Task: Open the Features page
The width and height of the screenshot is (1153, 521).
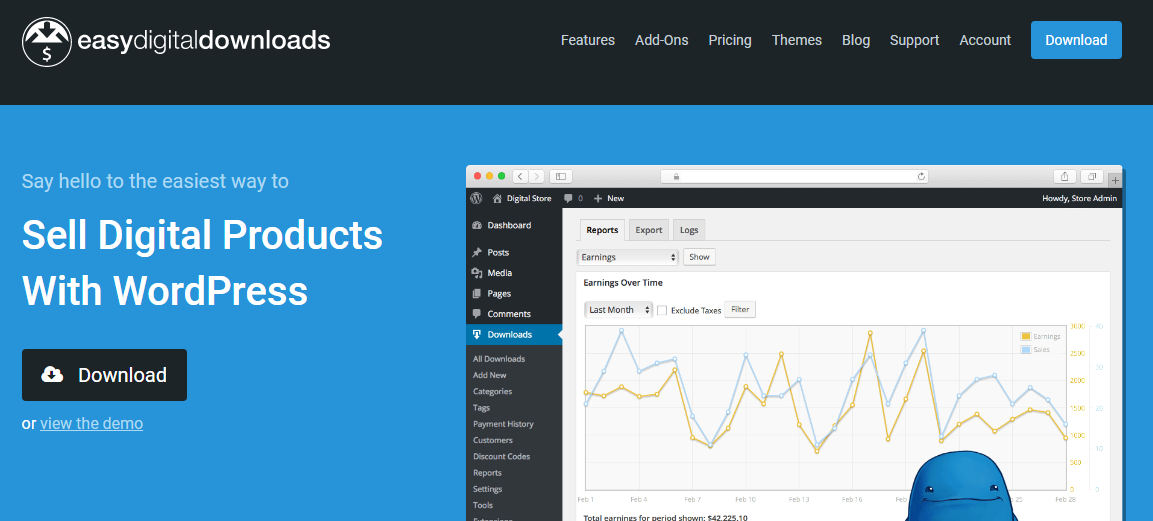Action: coord(588,40)
